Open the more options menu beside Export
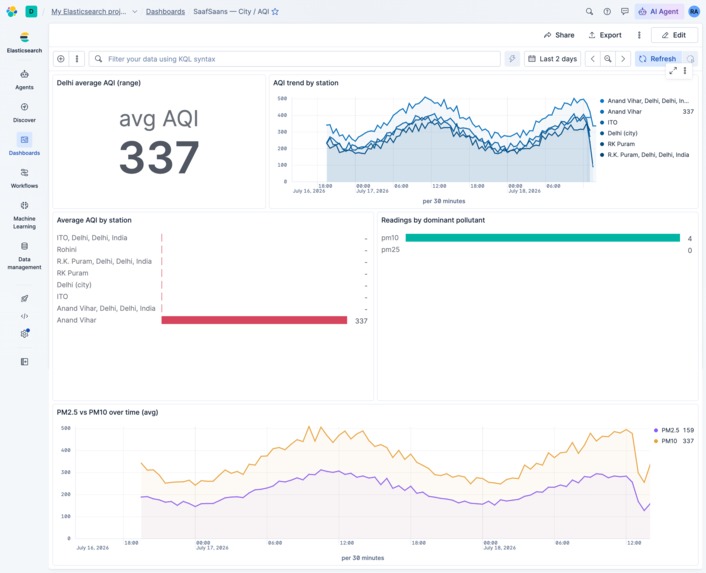 tap(639, 35)
